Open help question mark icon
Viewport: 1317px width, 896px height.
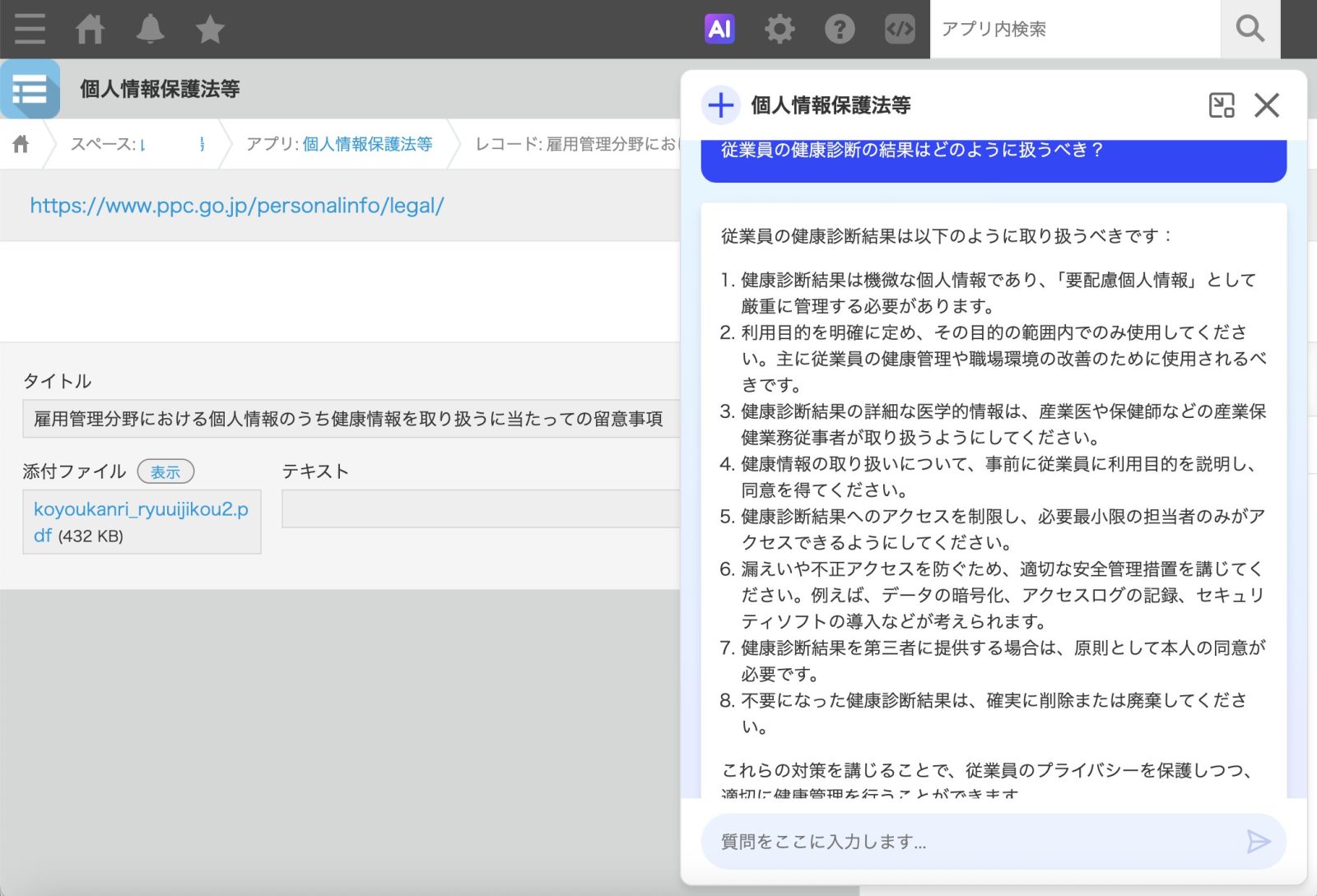(840, 29)
